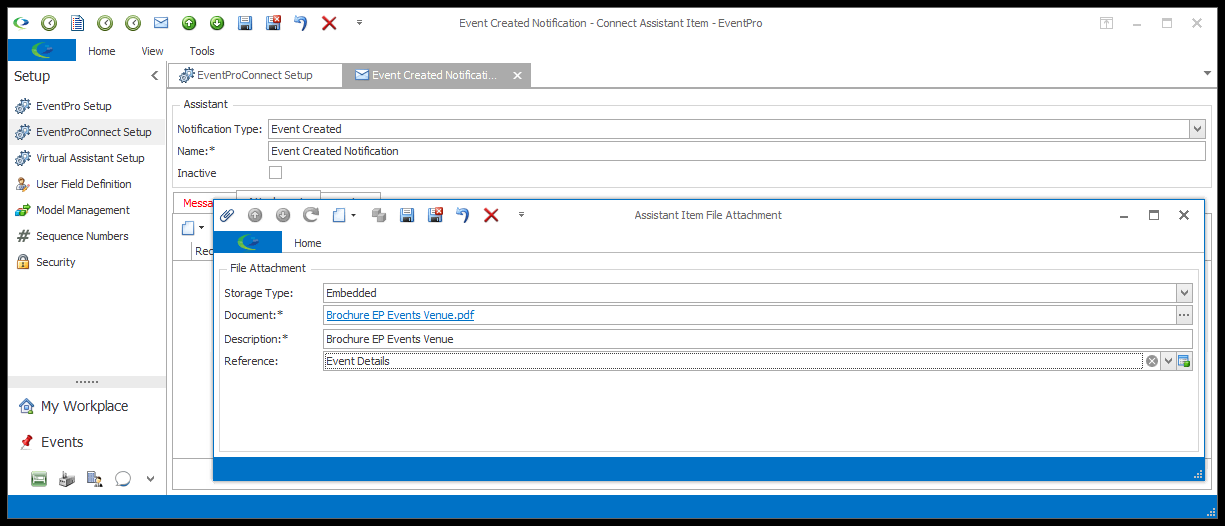Image resolution: width=1225 pixels, height=526 pixels.
Task: Open the Notification Type dropdown
Action: click(1197, 129)
